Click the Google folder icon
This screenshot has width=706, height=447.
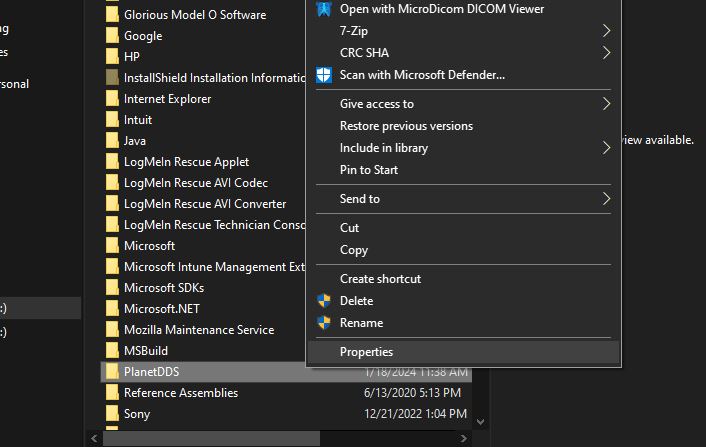click(x=112, y=36)
